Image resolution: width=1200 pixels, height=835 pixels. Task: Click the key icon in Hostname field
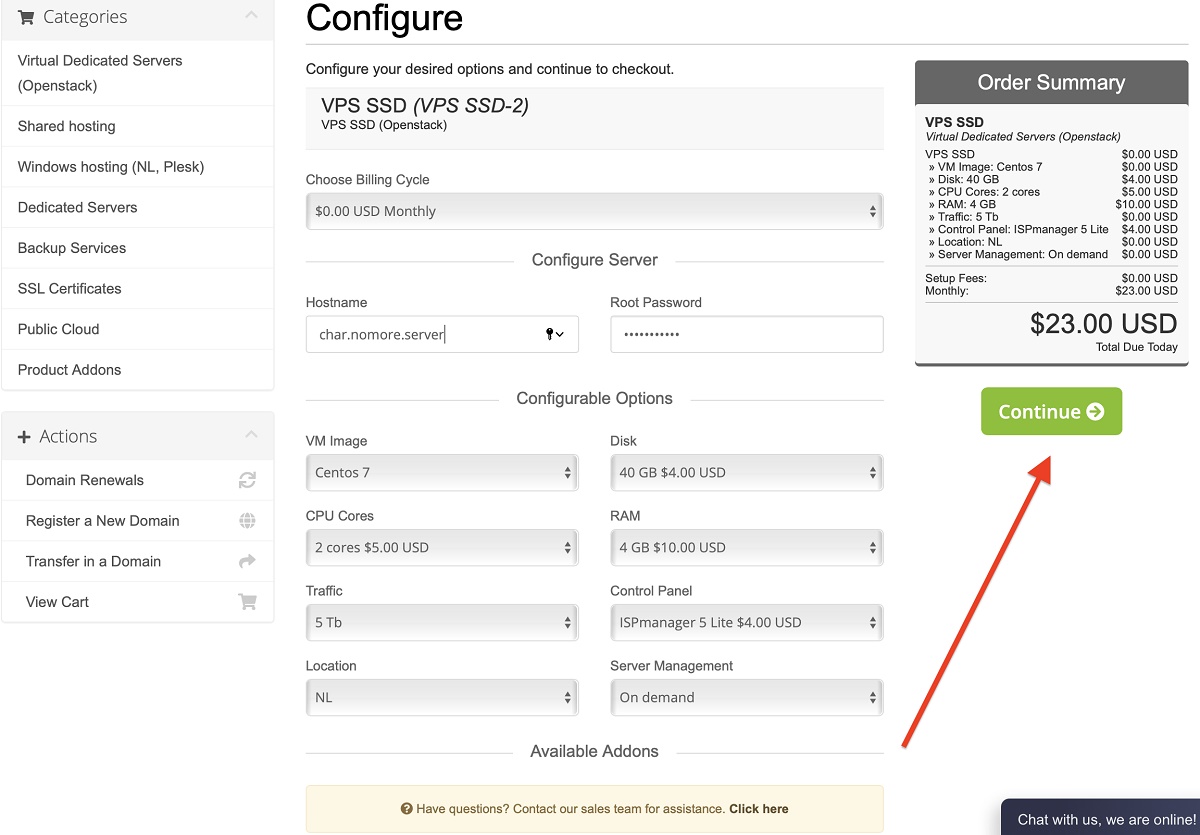tap(551, 334)
